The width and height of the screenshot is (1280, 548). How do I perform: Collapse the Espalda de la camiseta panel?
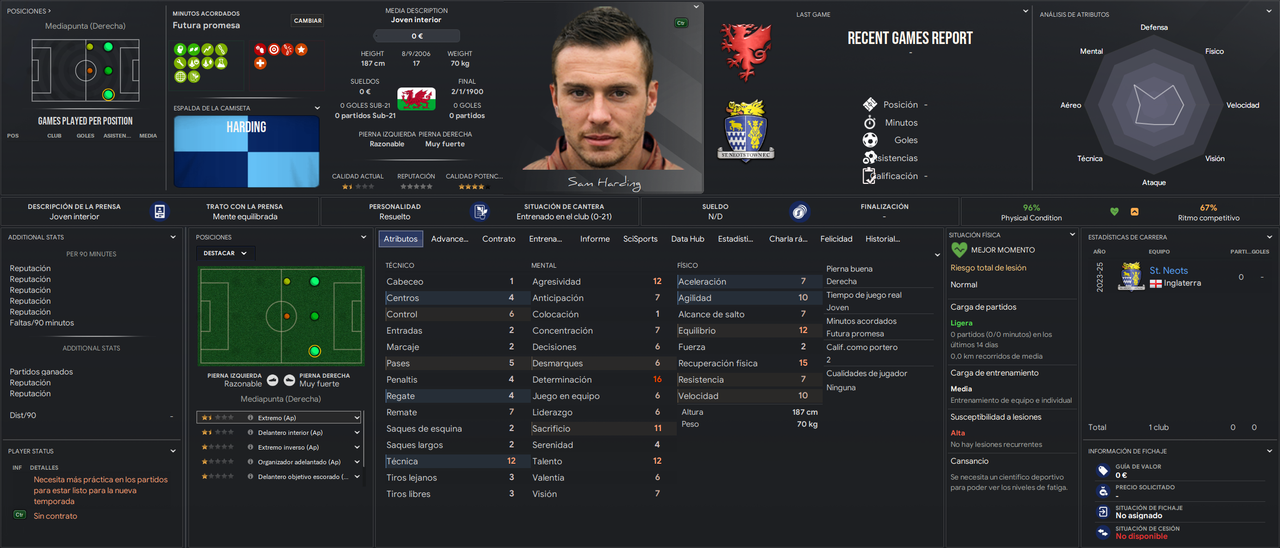point(318,108)
